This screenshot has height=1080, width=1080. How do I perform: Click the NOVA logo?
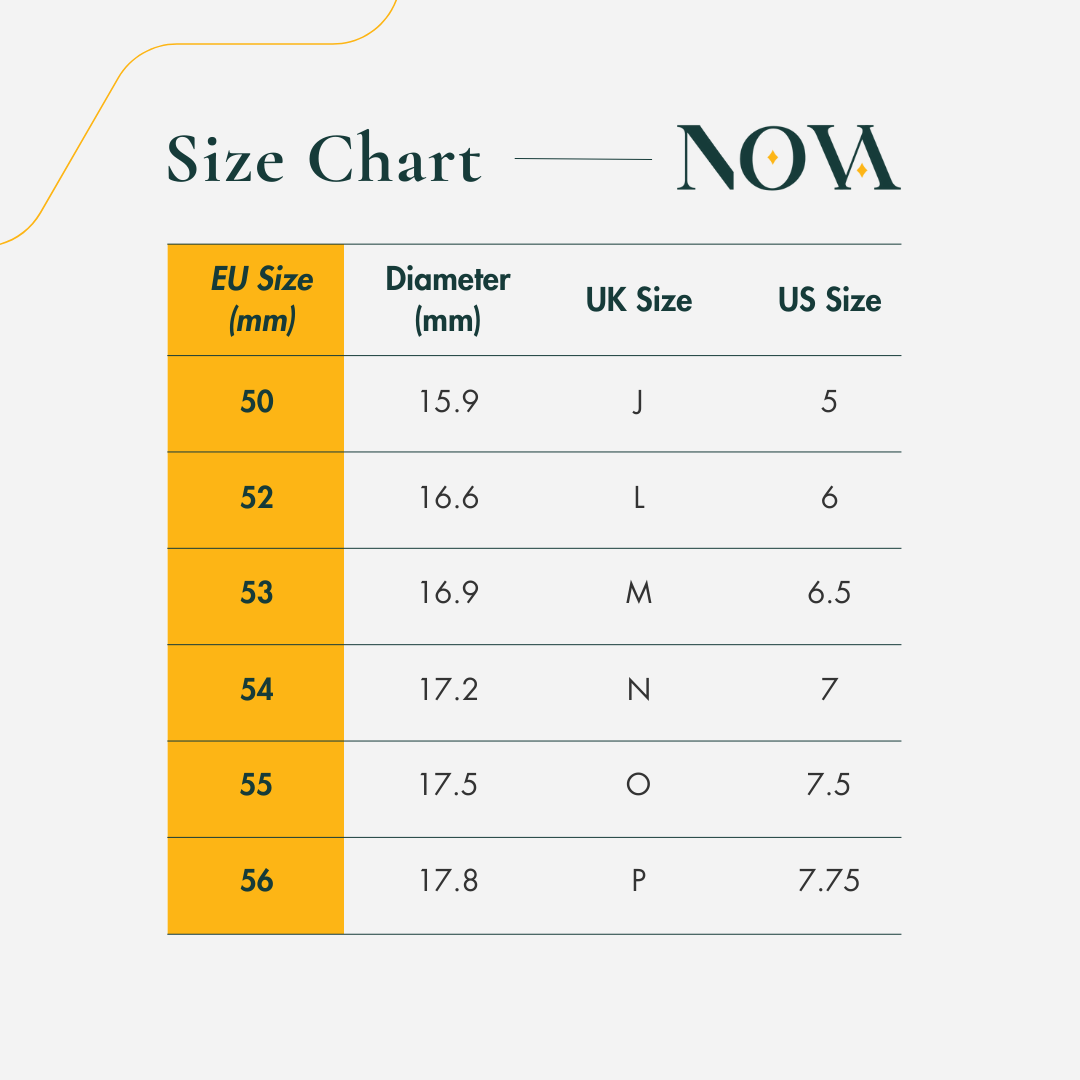(x=789, y=158)
